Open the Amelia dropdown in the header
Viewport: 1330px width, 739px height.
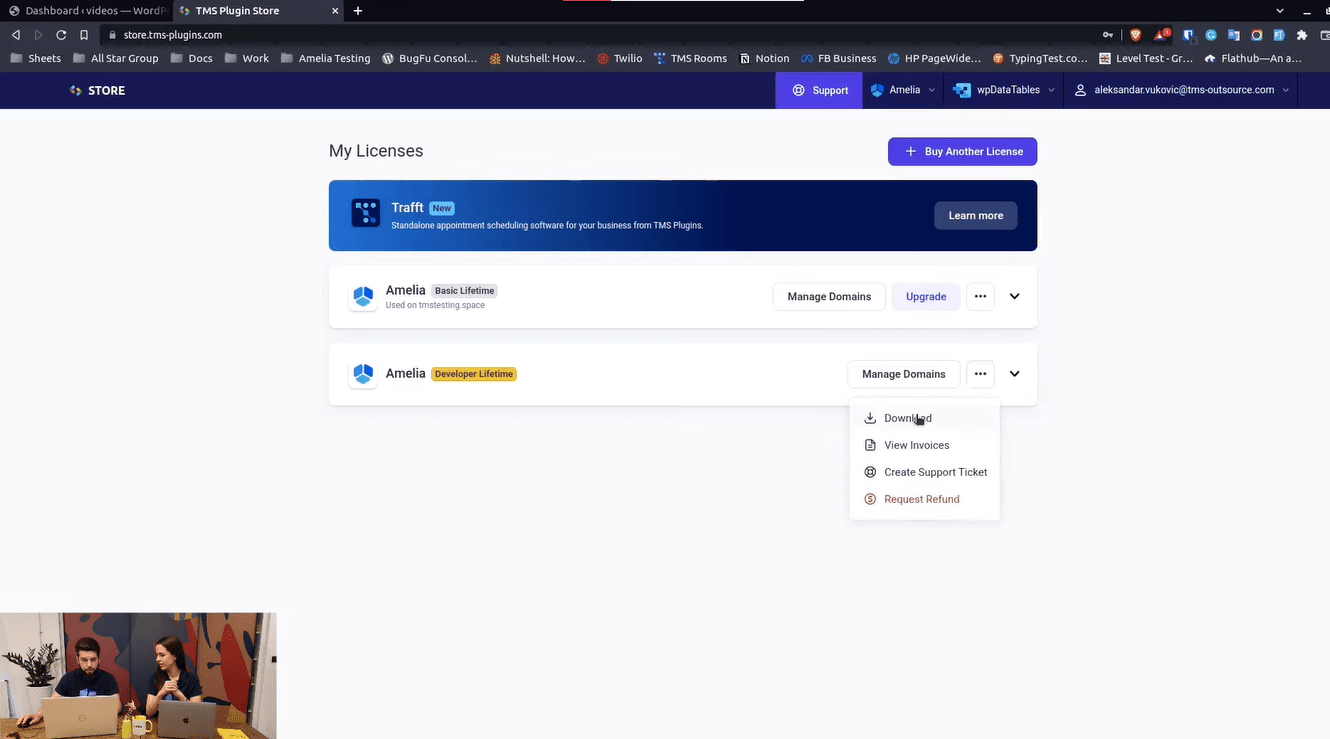coord(903,90)
